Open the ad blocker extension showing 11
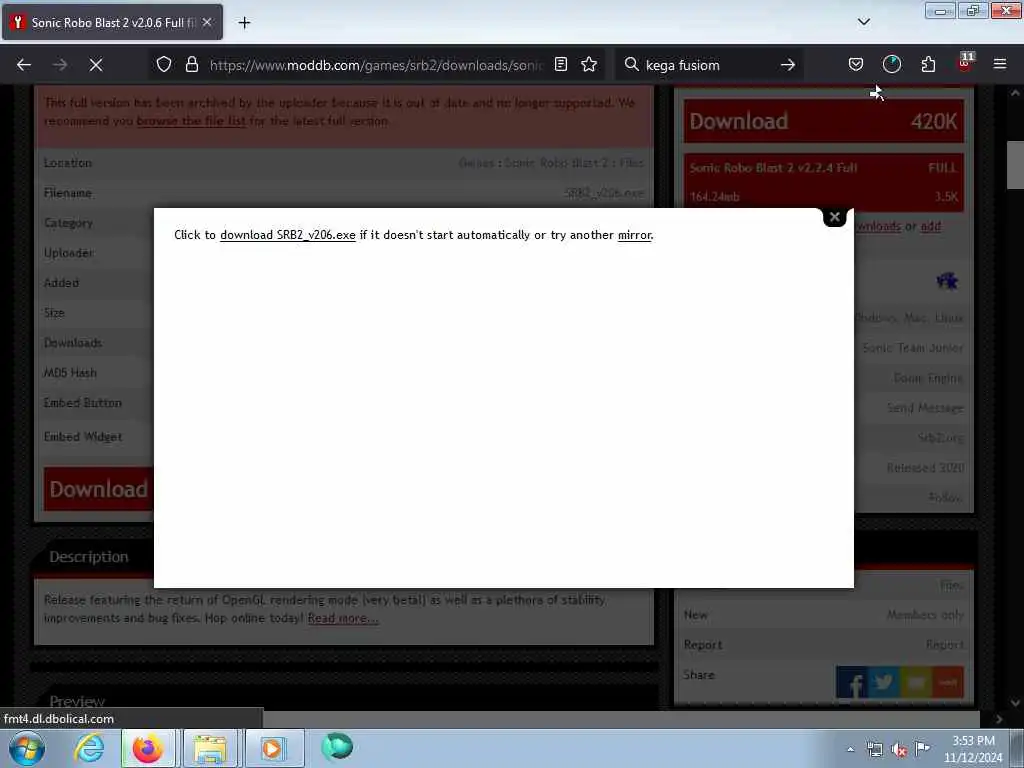 point(965,63)
